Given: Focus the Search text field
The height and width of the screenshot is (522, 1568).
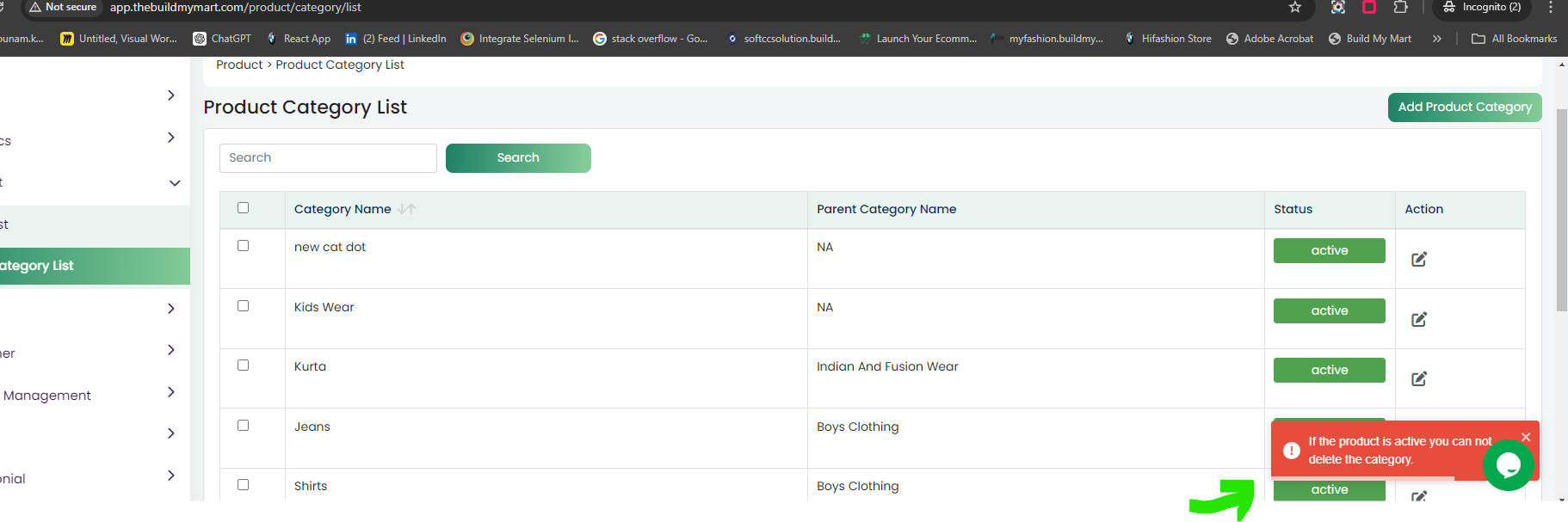Looking at the screenshot, I should pos(328,158).
